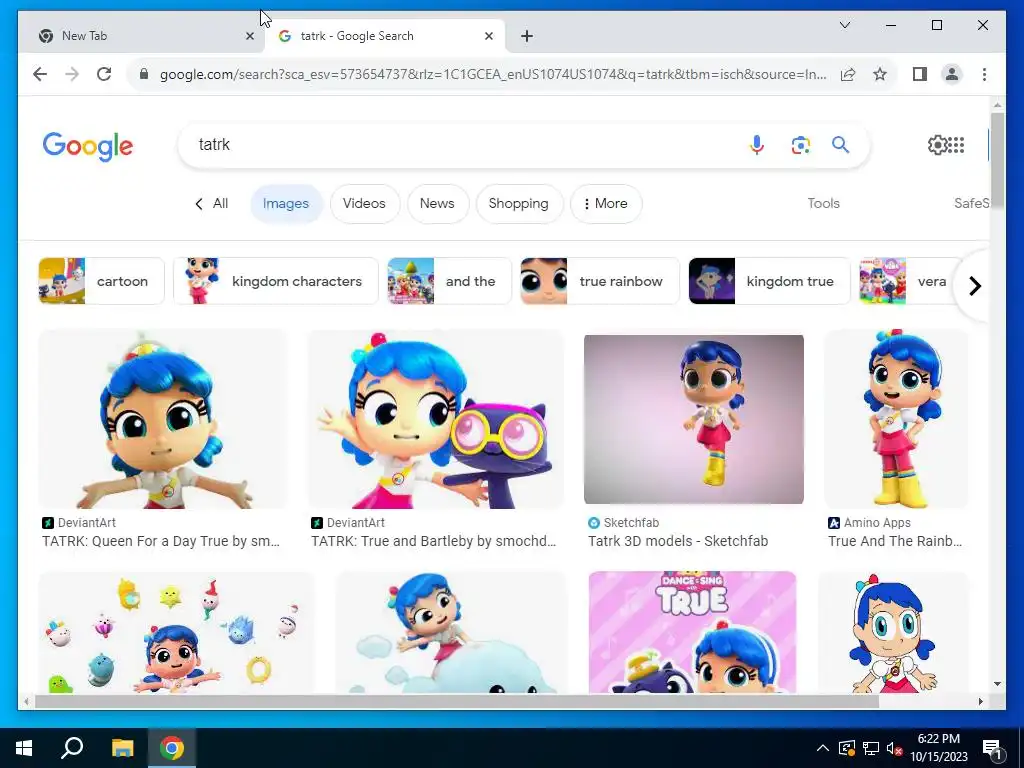The width and height of the screenshot is (1024, 768).
Task: Open the Dance and Sing True image
Action: [692, 632]
